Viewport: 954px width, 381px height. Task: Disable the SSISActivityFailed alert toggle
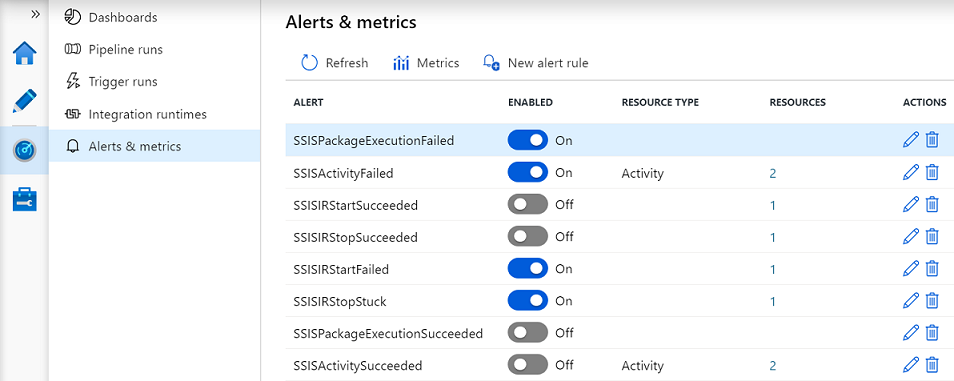click(x=527, y=173)
